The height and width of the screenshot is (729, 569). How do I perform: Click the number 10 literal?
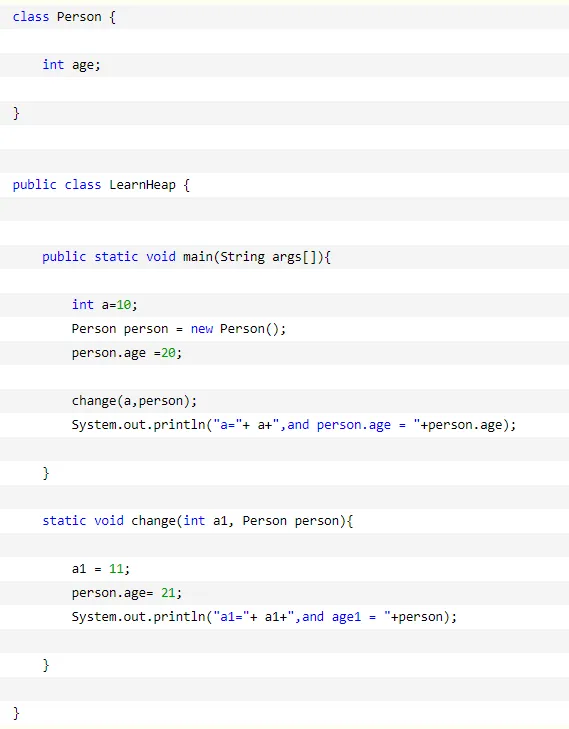point(124,305)
